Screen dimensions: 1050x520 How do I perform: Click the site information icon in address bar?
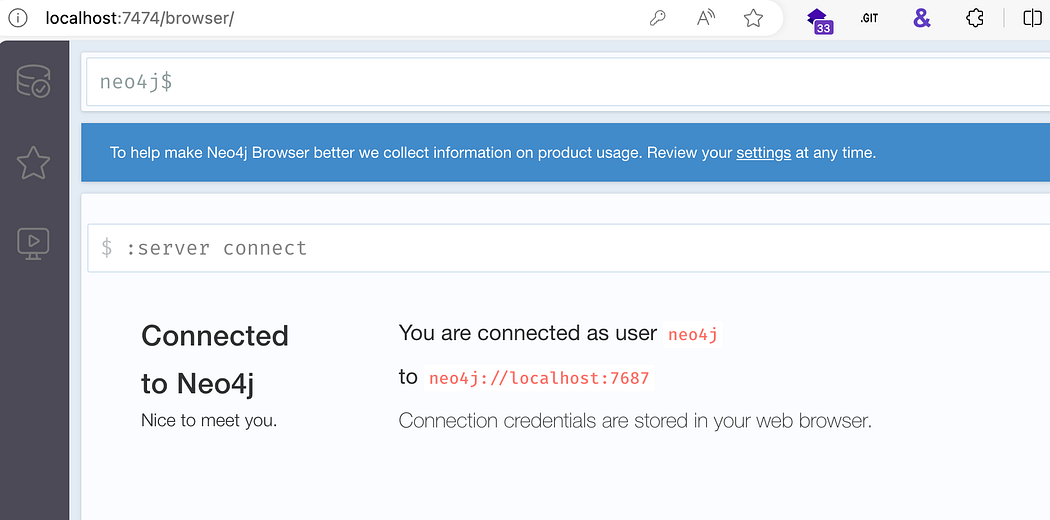click(x=17, y=18)
